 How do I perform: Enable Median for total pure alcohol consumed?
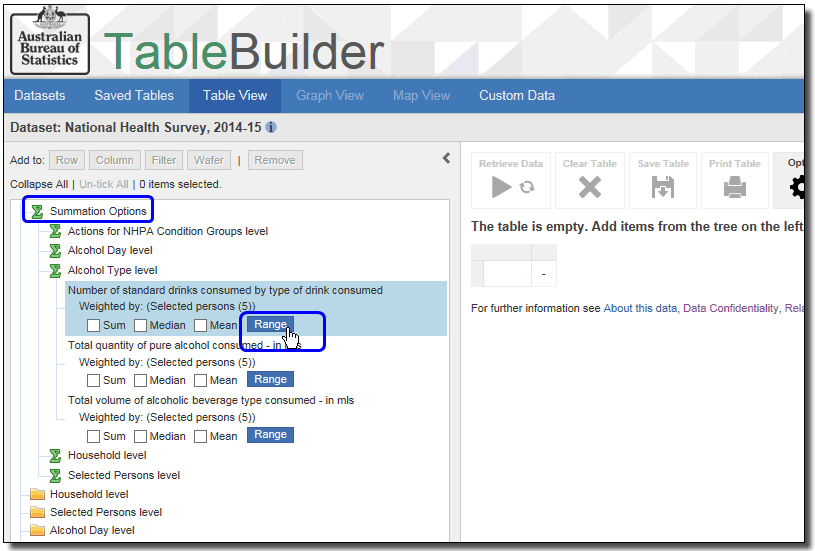point(141,380)
